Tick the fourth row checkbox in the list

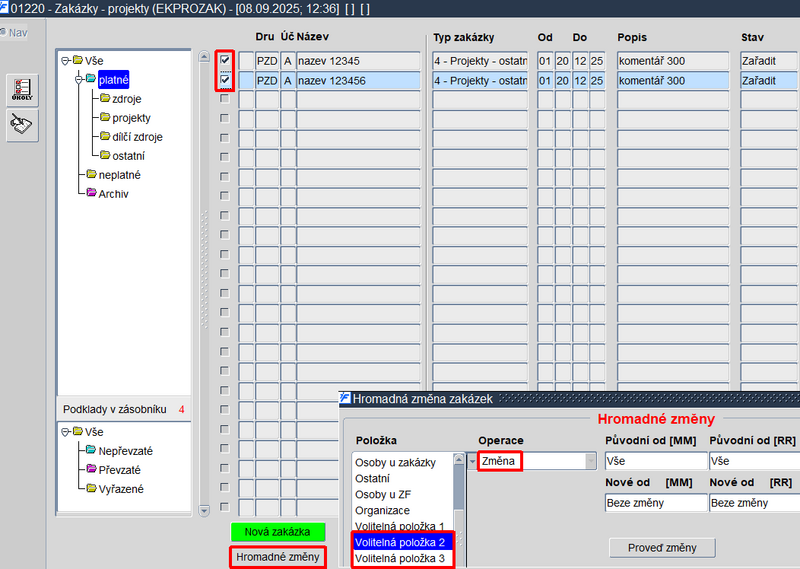point(224,118)
